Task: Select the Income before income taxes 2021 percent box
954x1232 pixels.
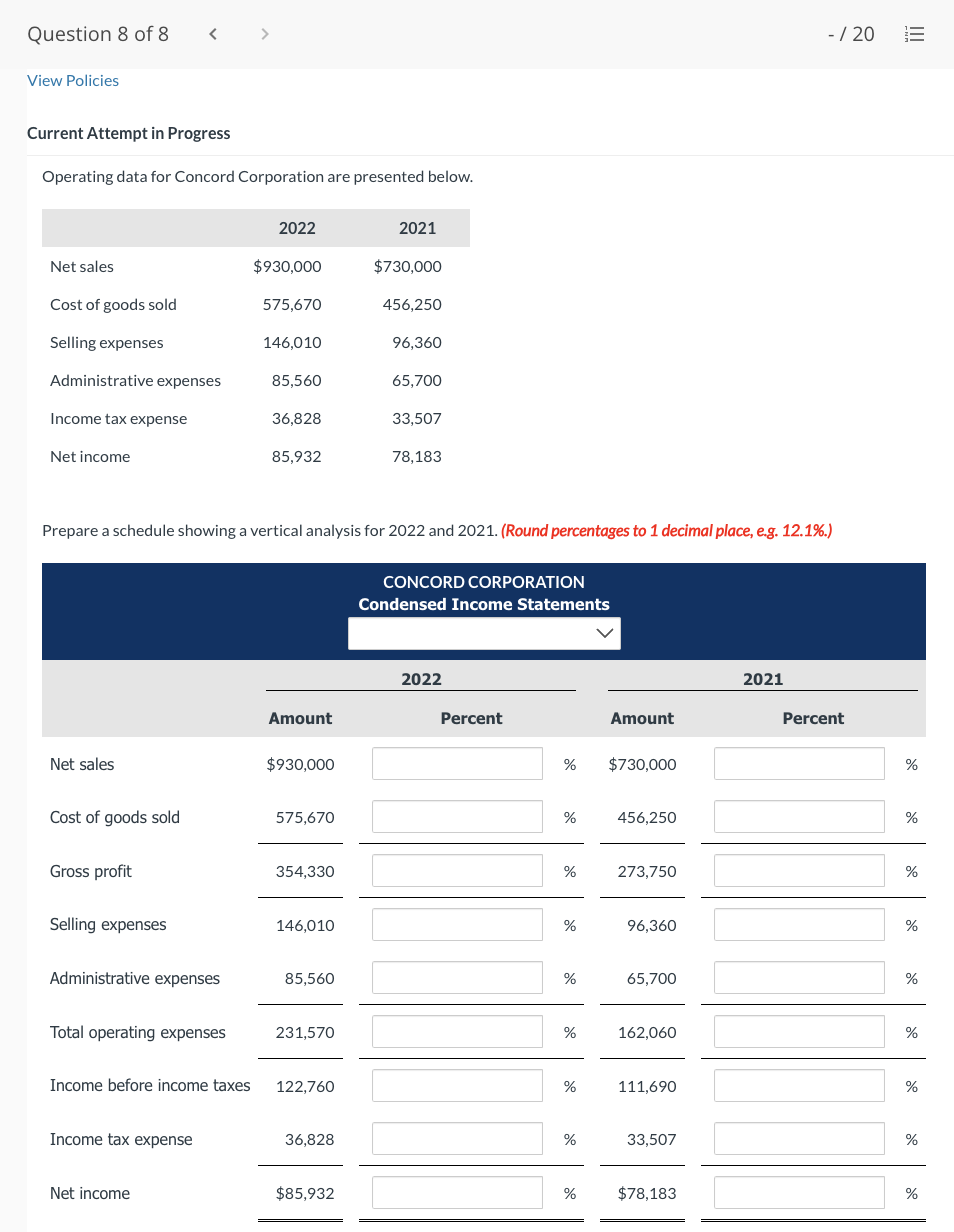Action: (x=799, y=1085)
